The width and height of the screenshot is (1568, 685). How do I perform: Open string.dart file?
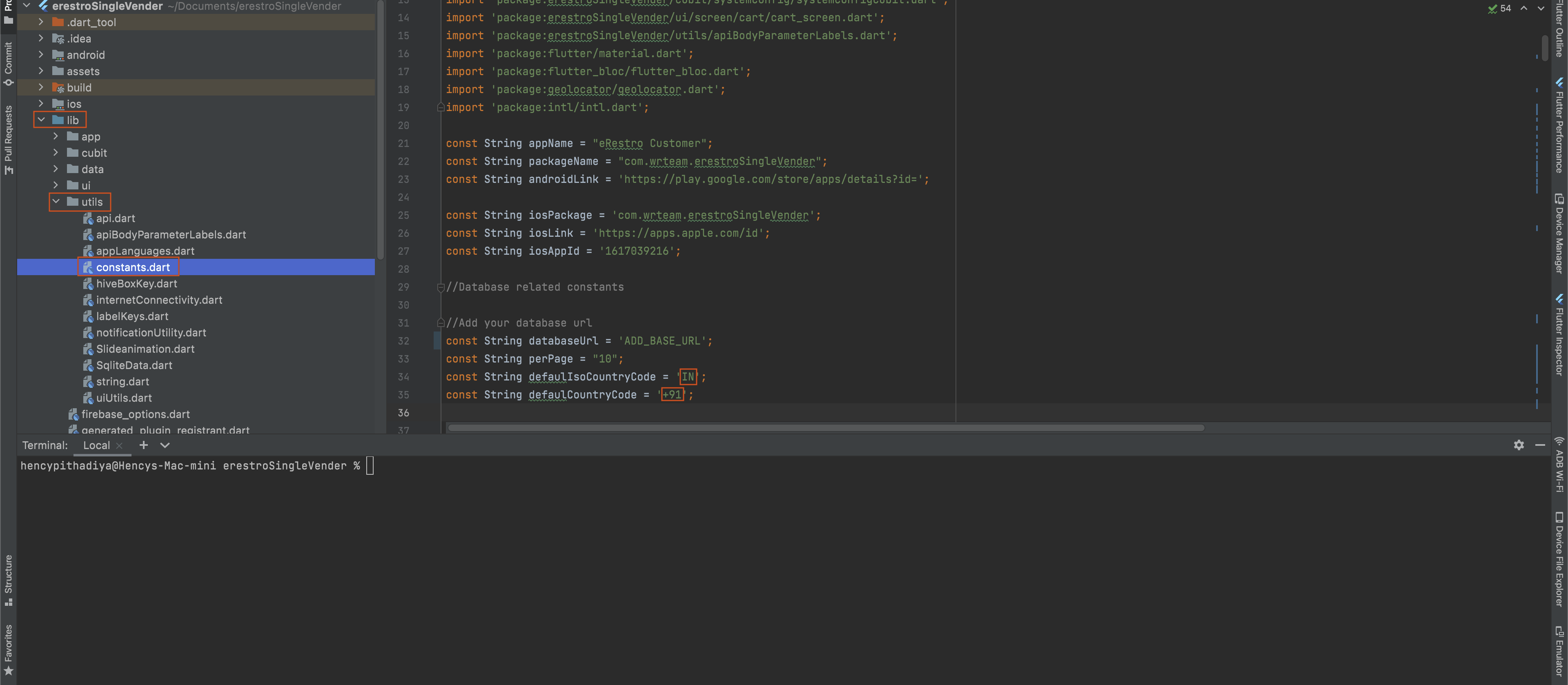(122, 382)
